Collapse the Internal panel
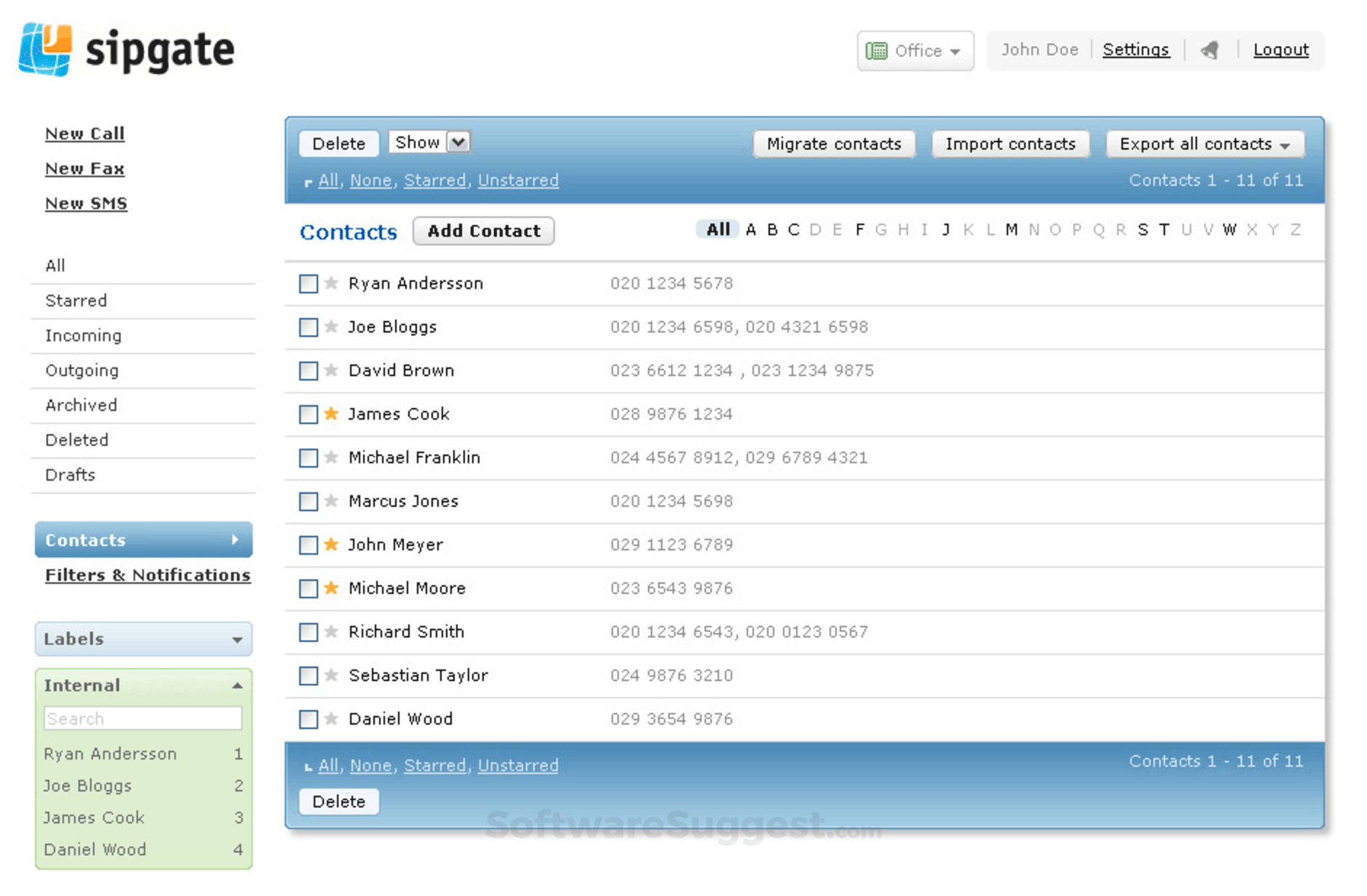Viewport: 1367px width, 896px height. point(237,685)
